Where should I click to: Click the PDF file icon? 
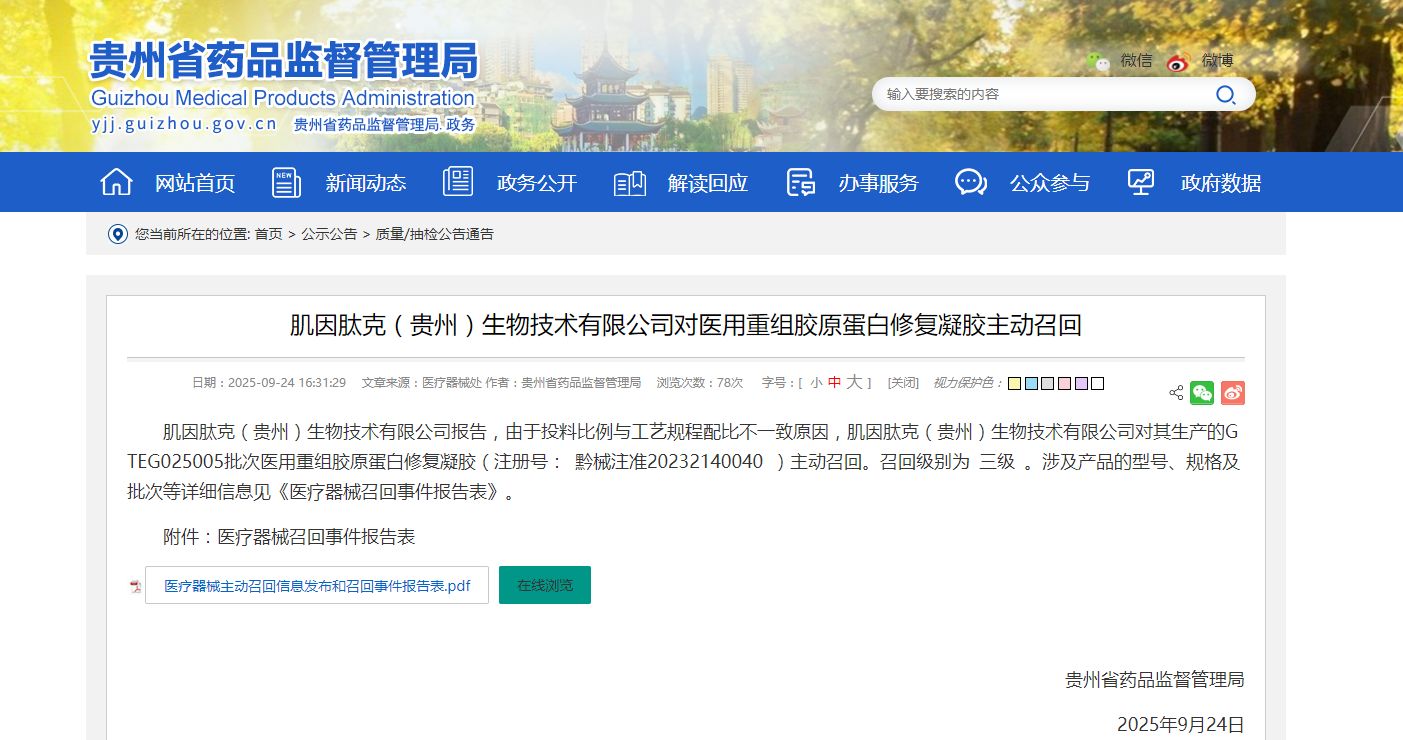point(135,586)
